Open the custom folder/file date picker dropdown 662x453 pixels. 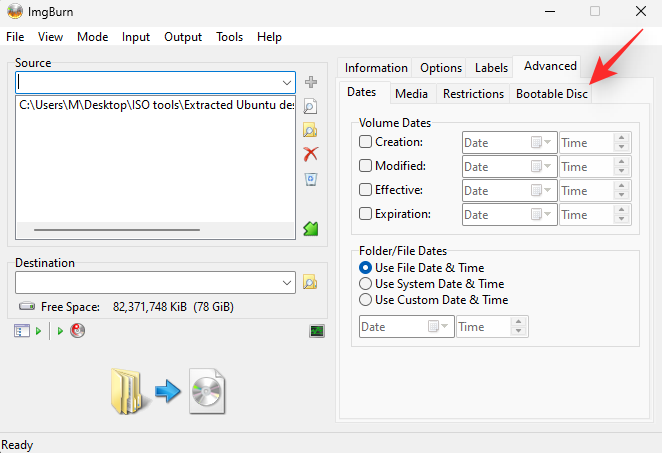pyautogui.click(x=438, y=326)
